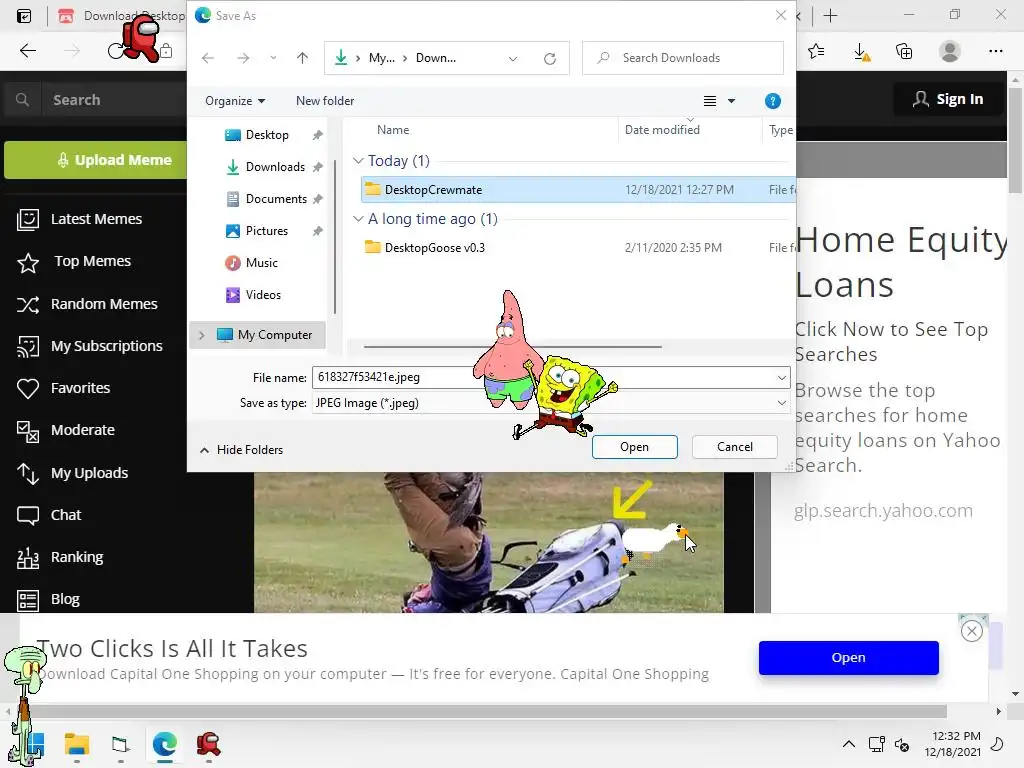Open Blog sidebar link
This screenshot has height=768, width=1024.
point(47,600)
